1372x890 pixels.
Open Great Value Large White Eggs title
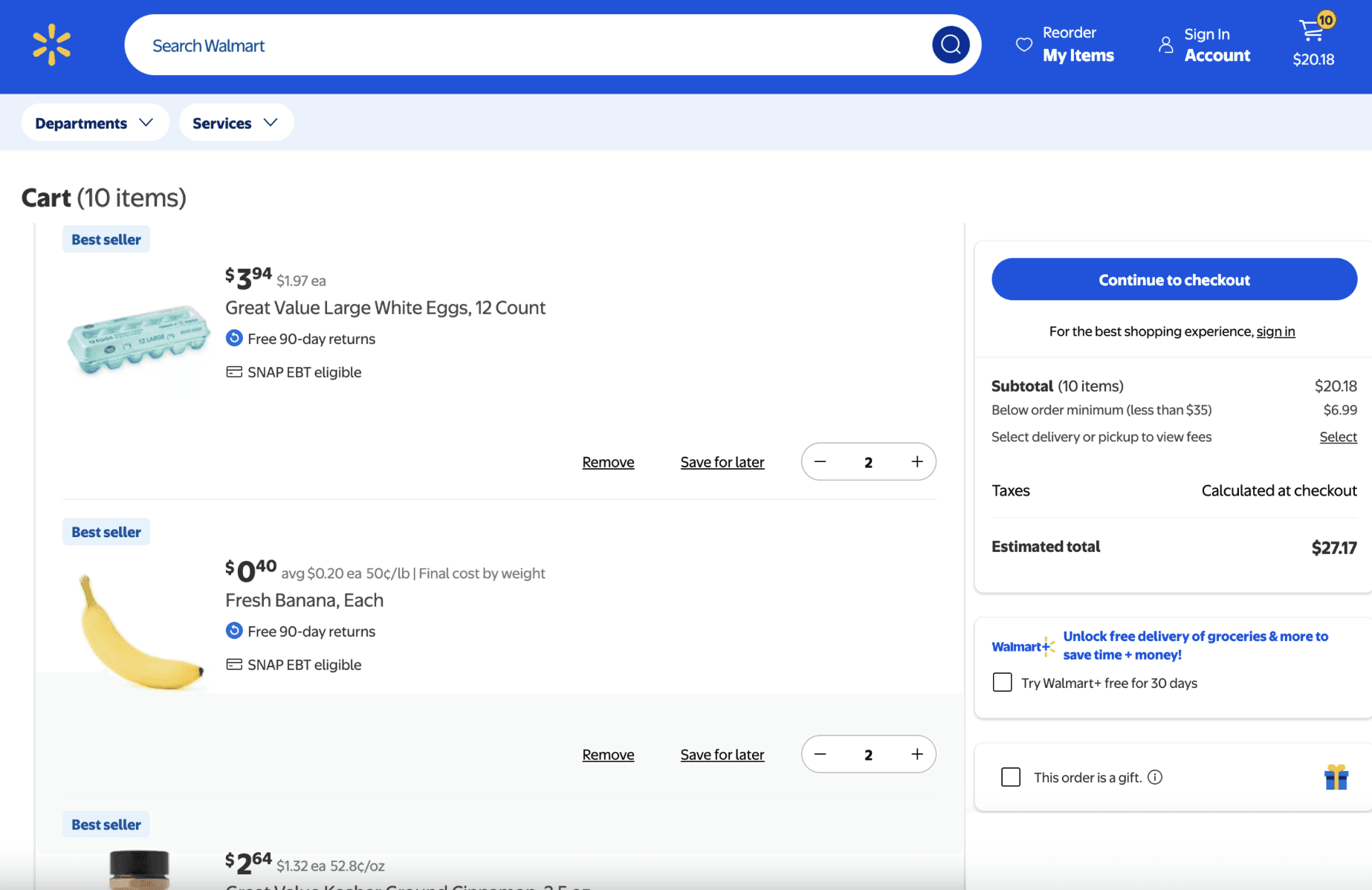[386, 308]
